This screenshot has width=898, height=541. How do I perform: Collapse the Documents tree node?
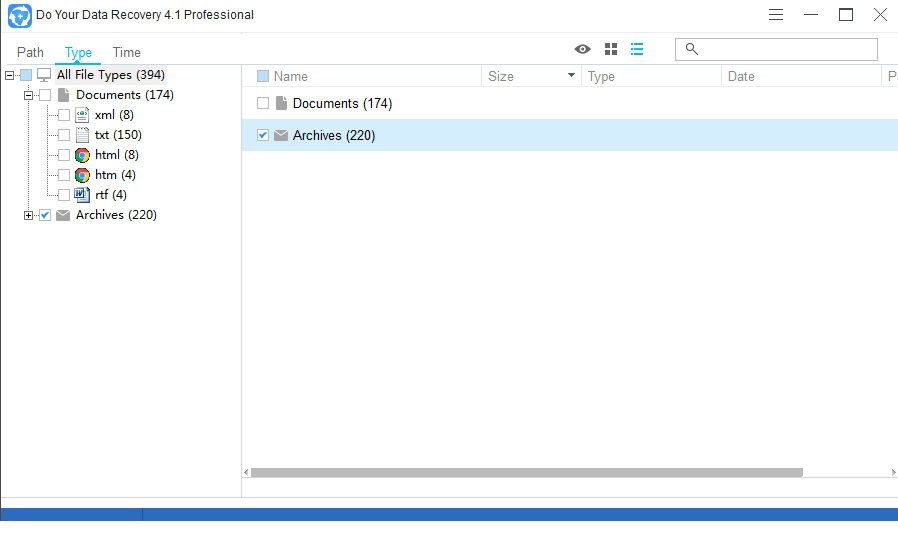tap(28, 96)
